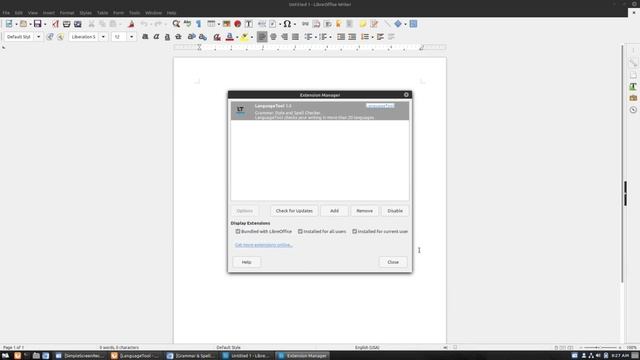
Task: Expand font color dropdown arrow
Action: click(237, 37)
